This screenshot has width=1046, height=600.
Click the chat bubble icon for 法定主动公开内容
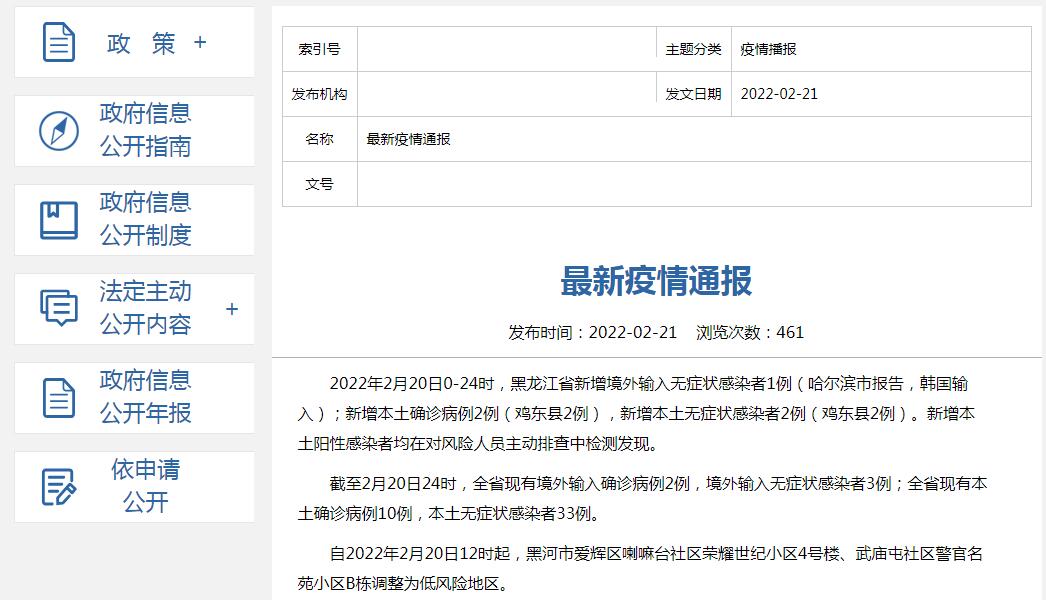[x=59, y=308]
